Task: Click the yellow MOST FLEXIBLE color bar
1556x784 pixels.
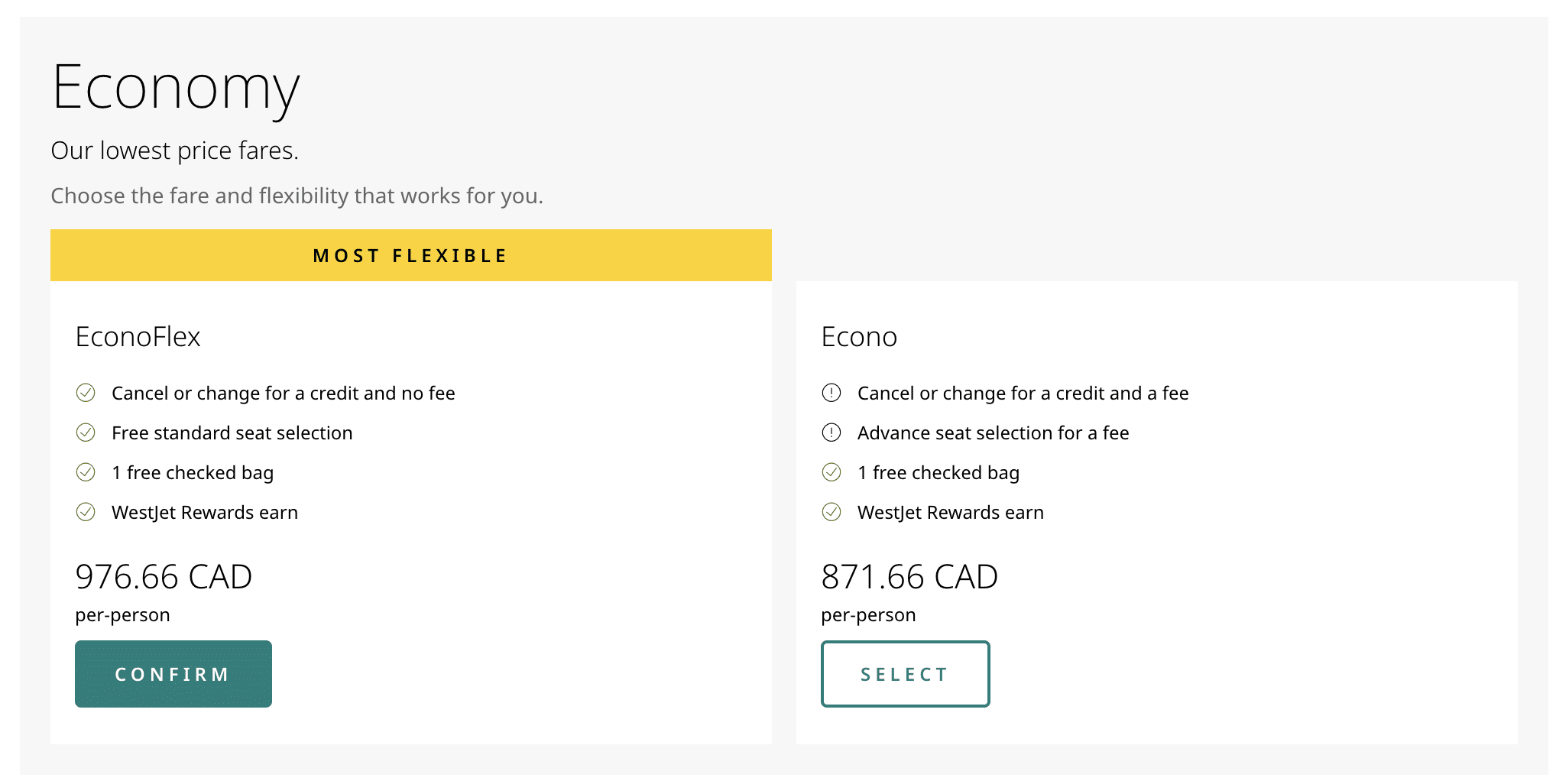Action: coord(410,254)
